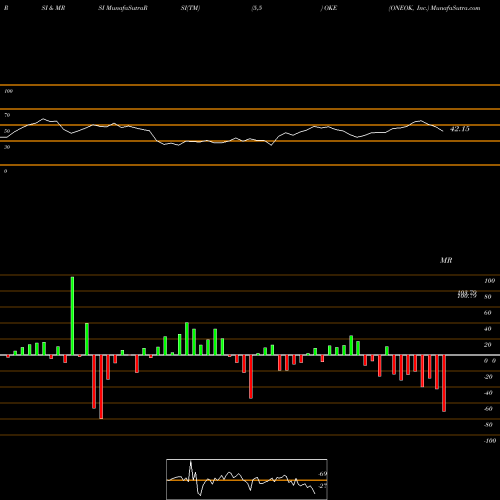The height and width of the screenshot is (500, 500).
Task: Click the RSI axis label 70
Action: pos(7,115)
